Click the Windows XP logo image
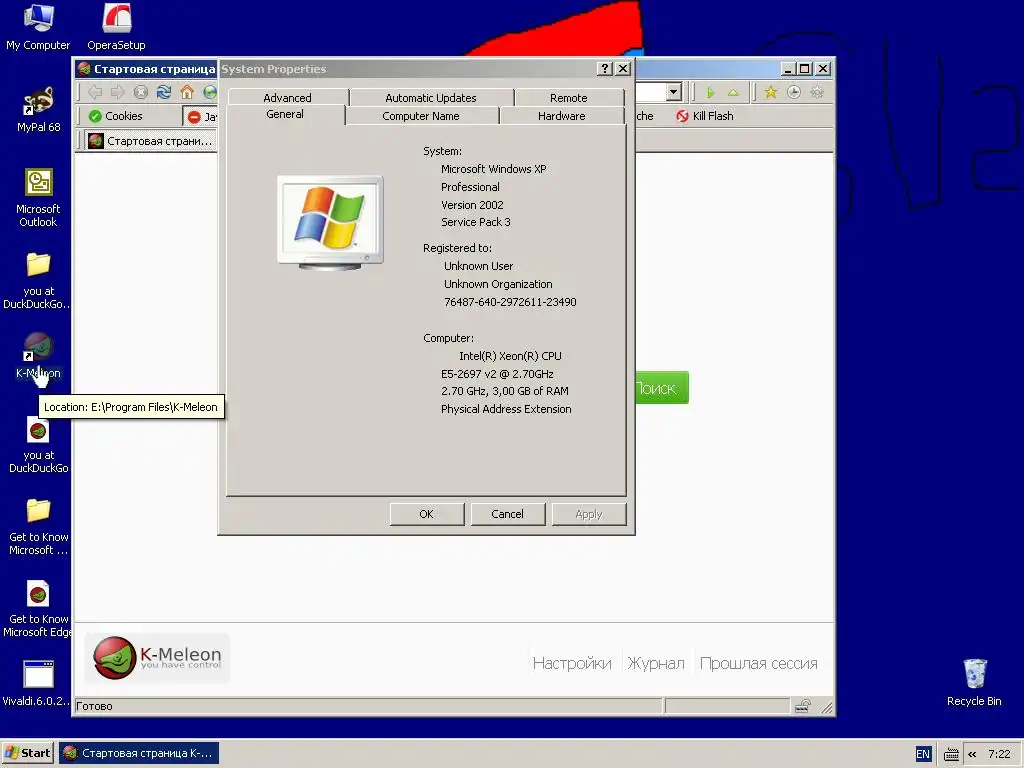This screenshot has width=1024, height=768. 330,222
